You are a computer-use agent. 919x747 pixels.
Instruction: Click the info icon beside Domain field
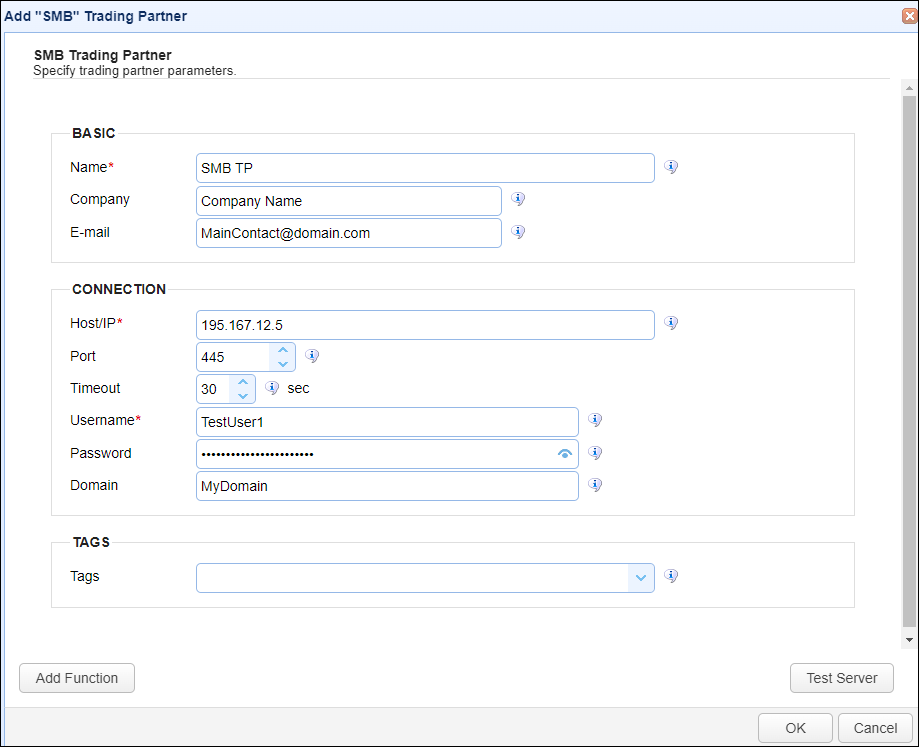(x=595, y=485)
